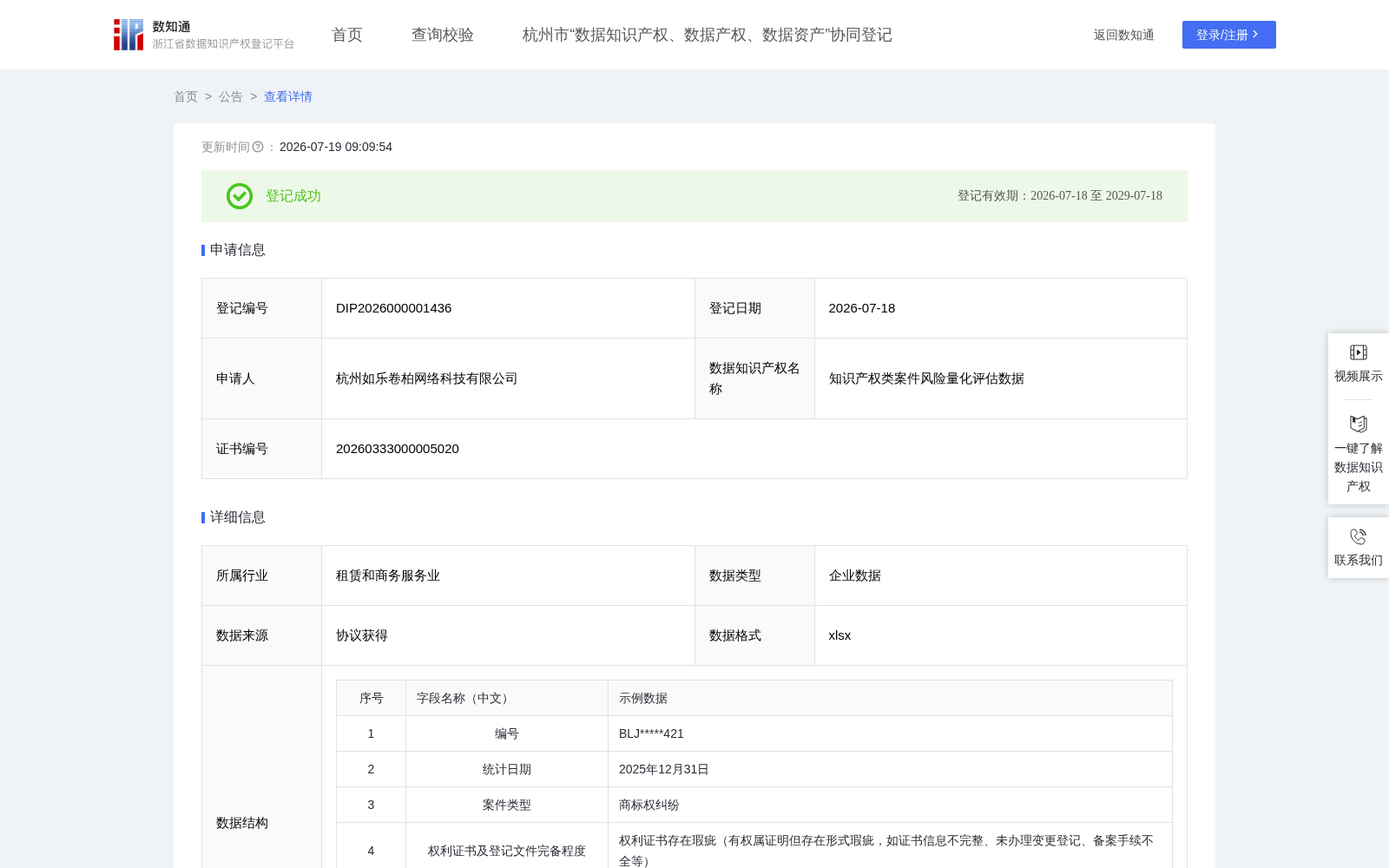The width and height of the screenshot is (1389, 868).
Task: Select sample data BLJ*****421
Action: click(651, 733)
